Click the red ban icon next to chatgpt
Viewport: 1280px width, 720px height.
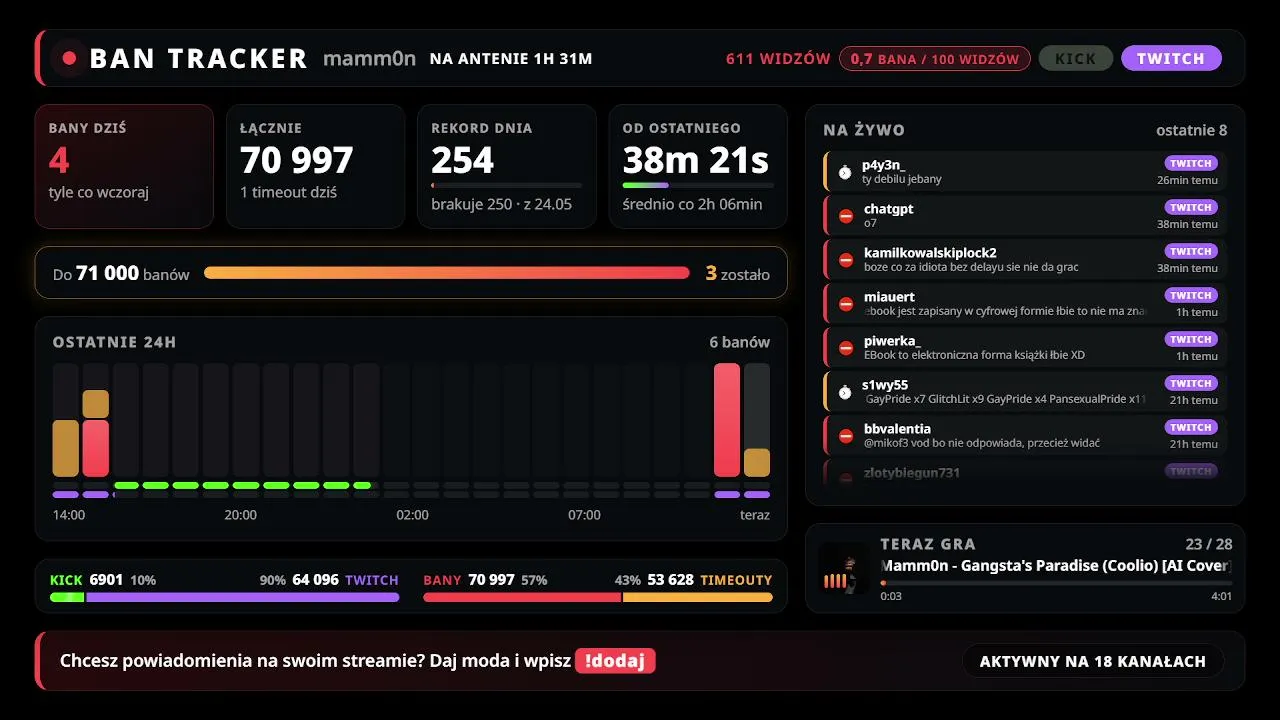[x=846, y=216]
